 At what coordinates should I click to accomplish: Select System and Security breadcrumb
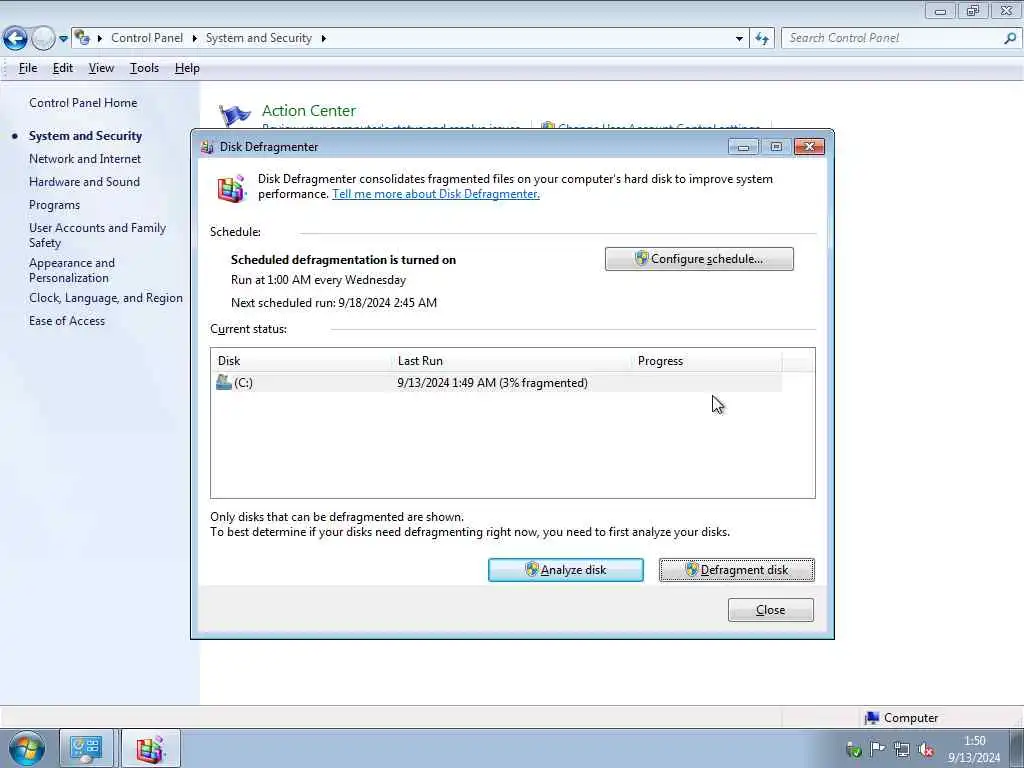click(x=259, y=38)
